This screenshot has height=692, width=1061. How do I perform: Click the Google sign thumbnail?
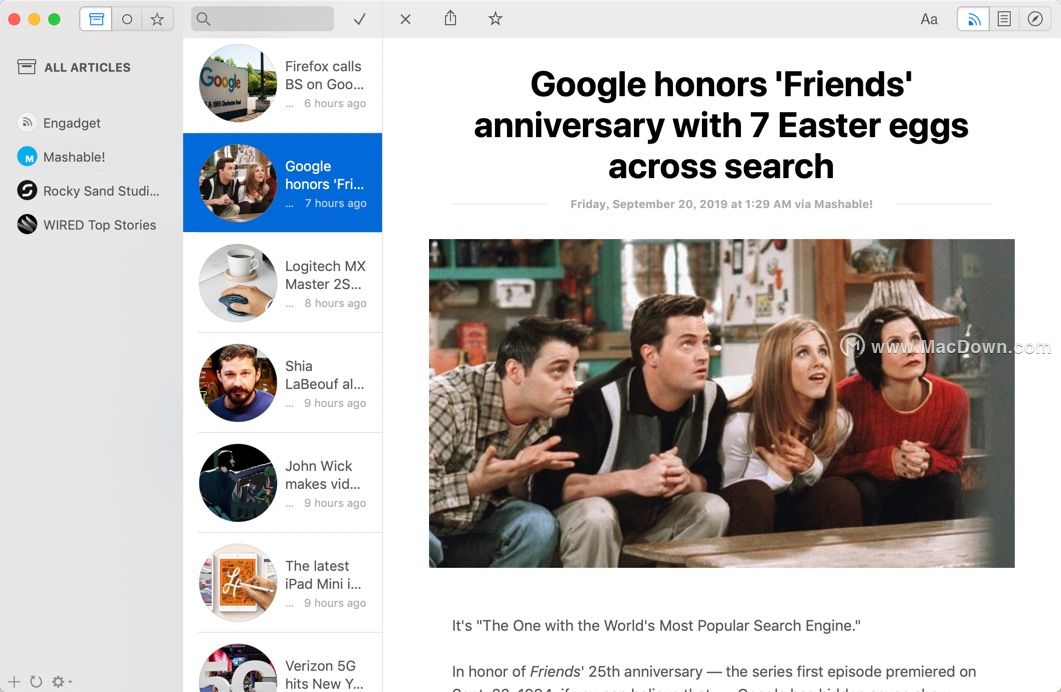pyautogui.click(x=238, y=83)
